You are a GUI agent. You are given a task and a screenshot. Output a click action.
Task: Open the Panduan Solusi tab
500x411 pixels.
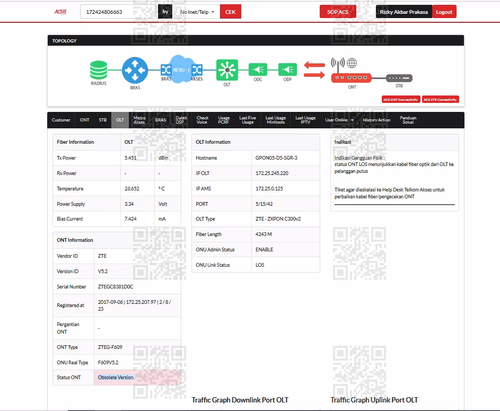(408, 120)
